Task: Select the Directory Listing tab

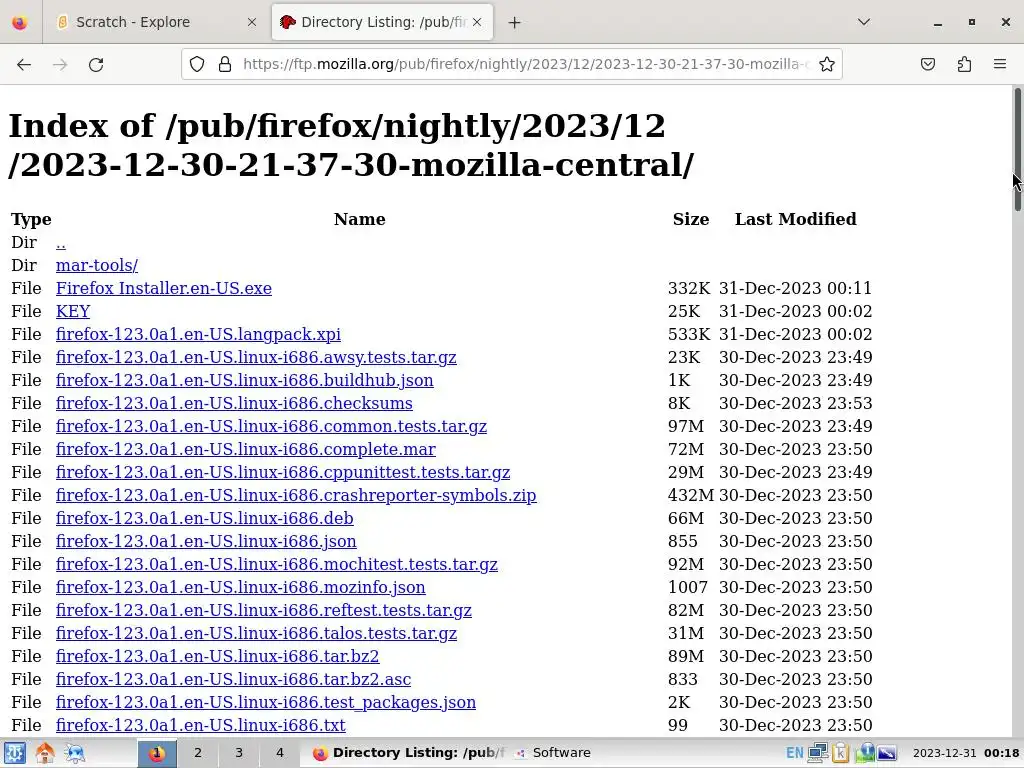Action: click(x=382, y=22)
